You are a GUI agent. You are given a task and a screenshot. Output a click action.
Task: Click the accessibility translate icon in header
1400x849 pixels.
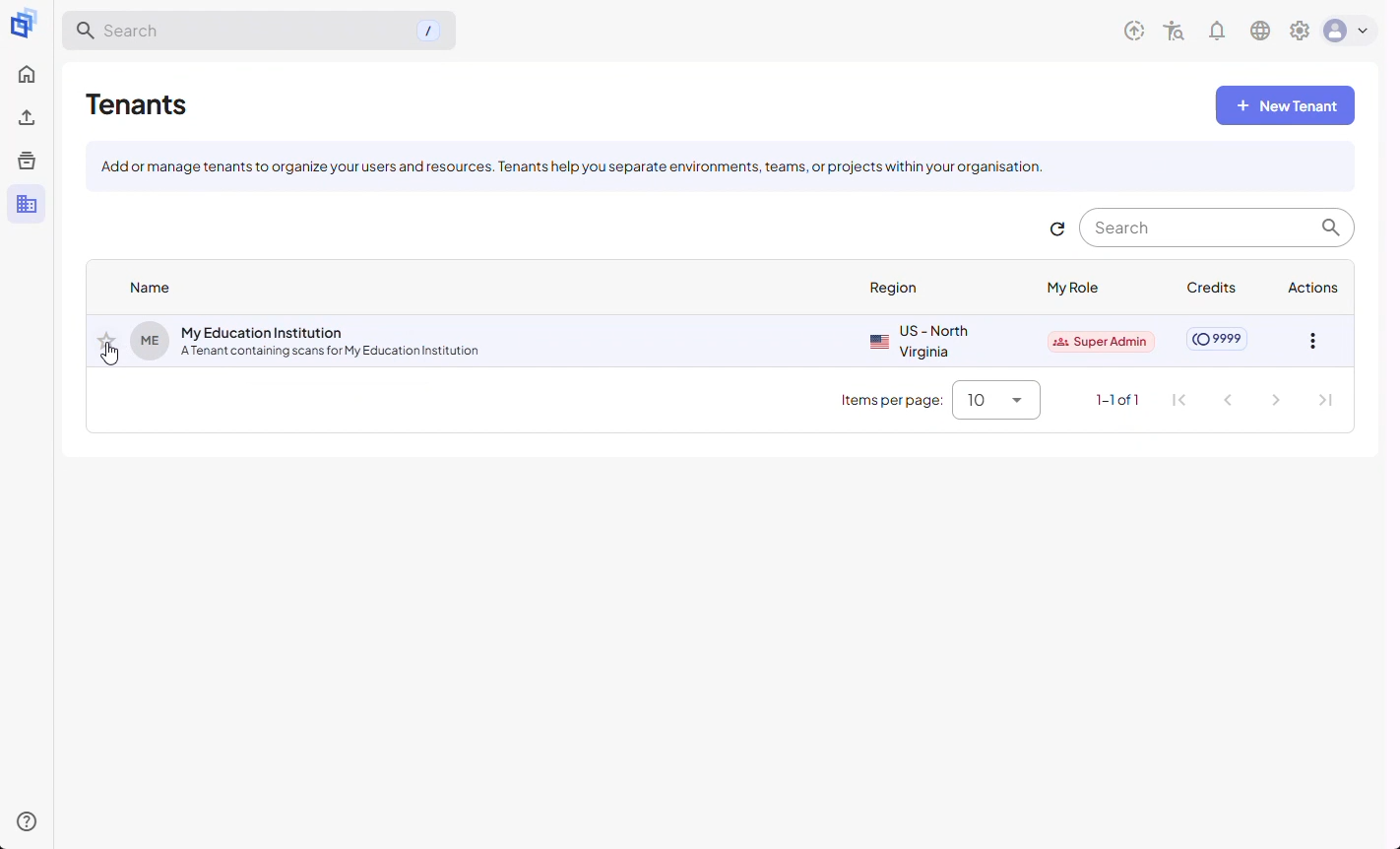pyautogui.click(x=1174, y=32)
